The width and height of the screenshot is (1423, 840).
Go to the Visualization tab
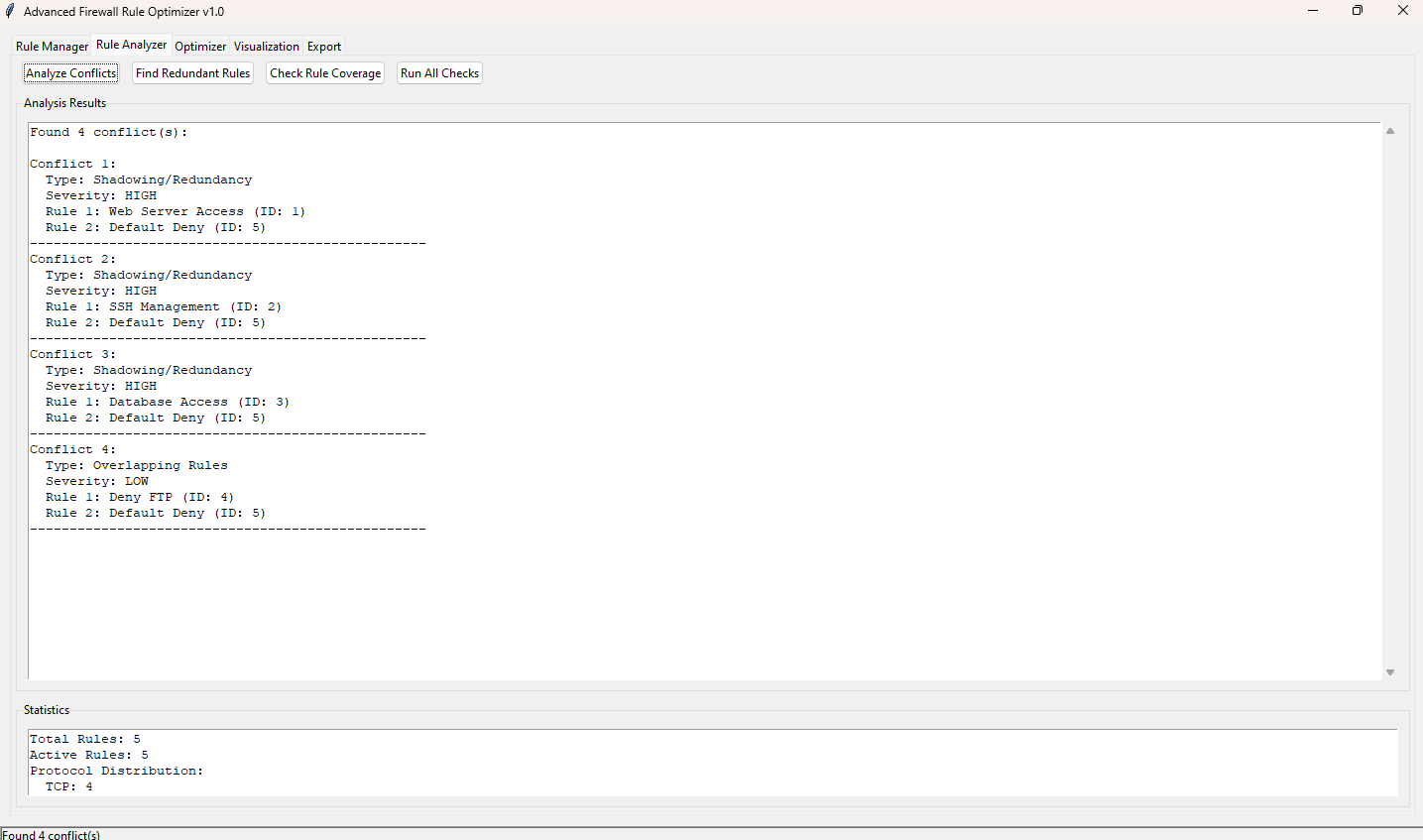coord(266,47)
